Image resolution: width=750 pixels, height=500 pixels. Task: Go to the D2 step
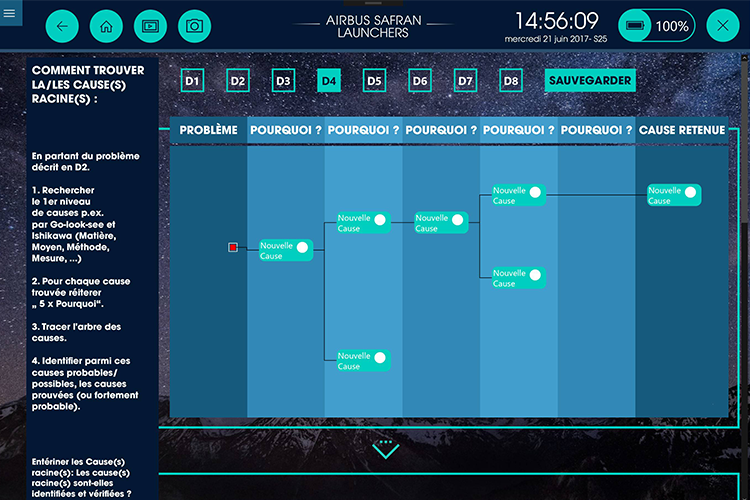pyautogui.click(x=238, y=81)
